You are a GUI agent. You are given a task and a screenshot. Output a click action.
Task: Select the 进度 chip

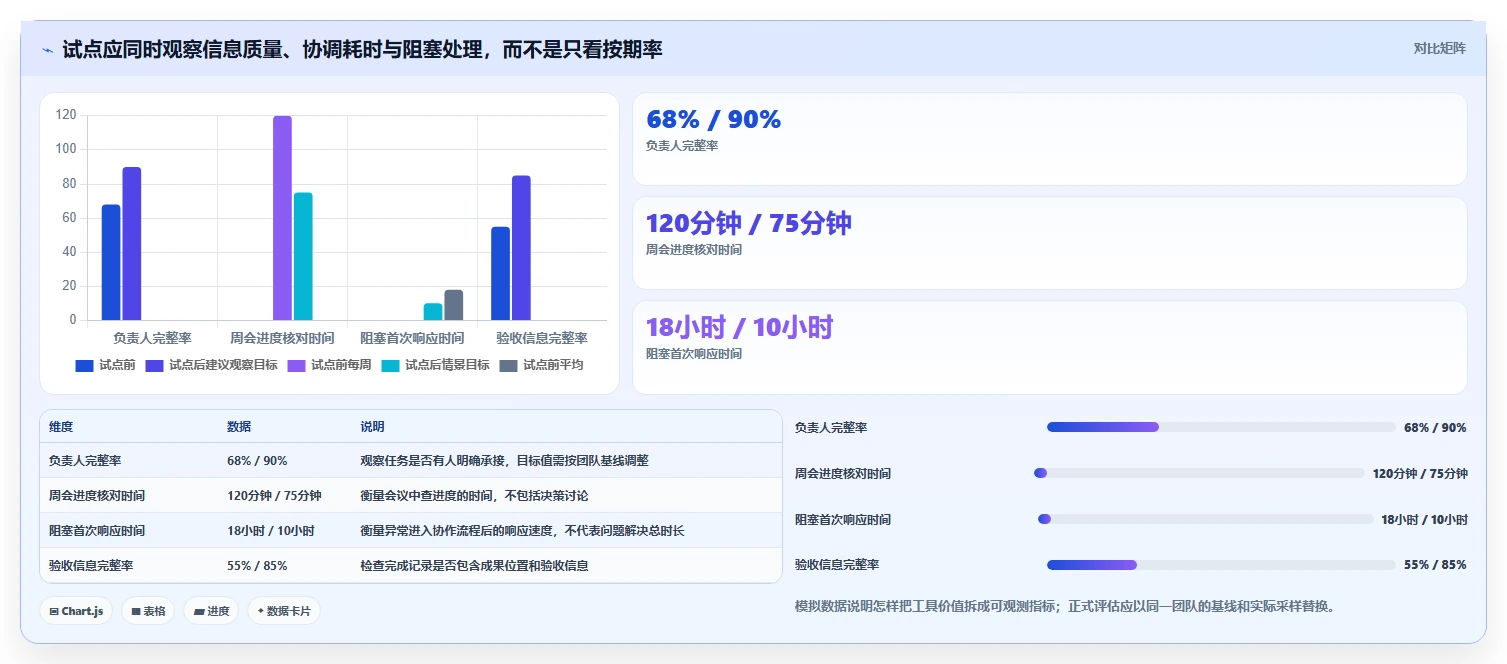click(x=211, y=611)
